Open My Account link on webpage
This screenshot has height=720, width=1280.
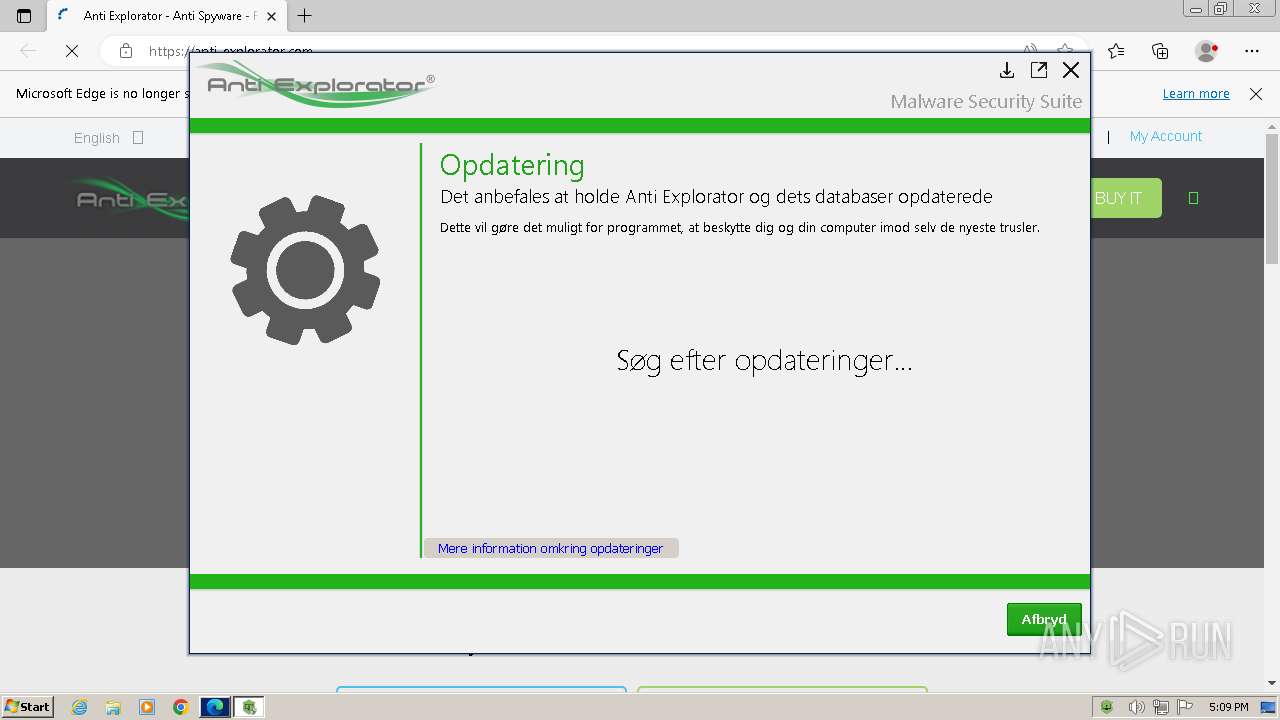click(x=1166, y=136)
